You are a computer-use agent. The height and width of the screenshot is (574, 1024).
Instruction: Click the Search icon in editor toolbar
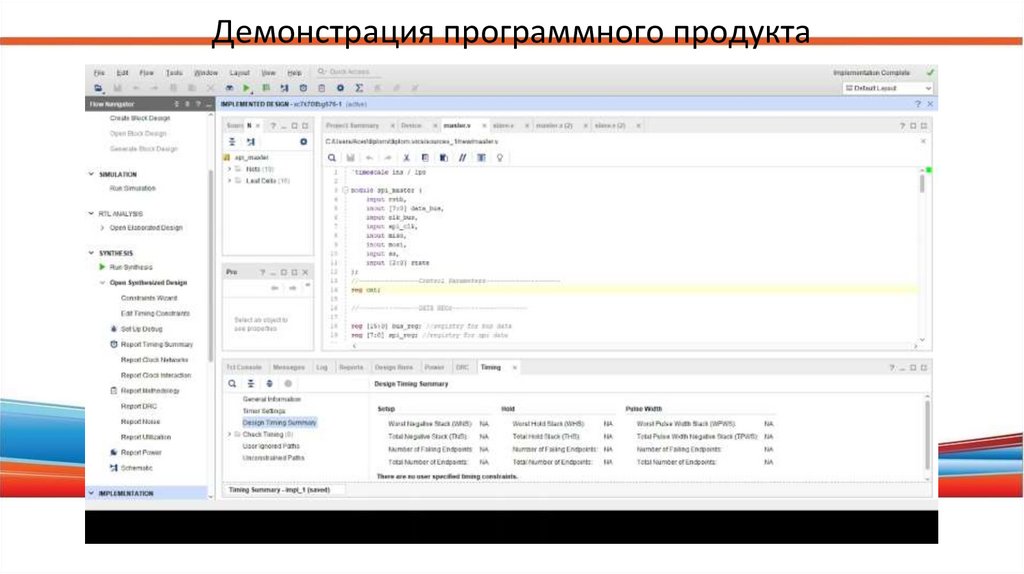tap(332, 157)
